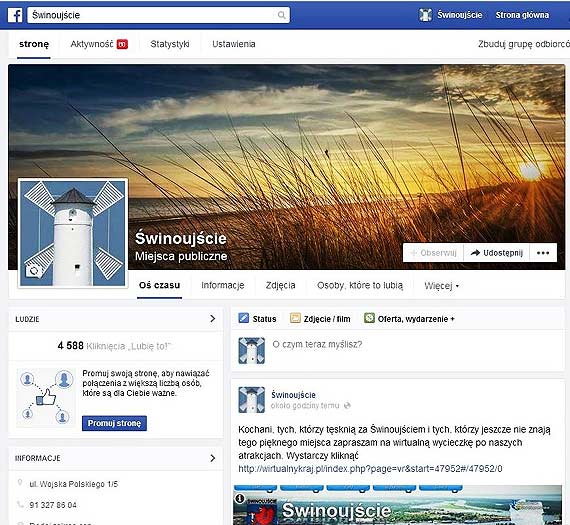
Task: Click the Status composer option
Action: tap(257, 318)
